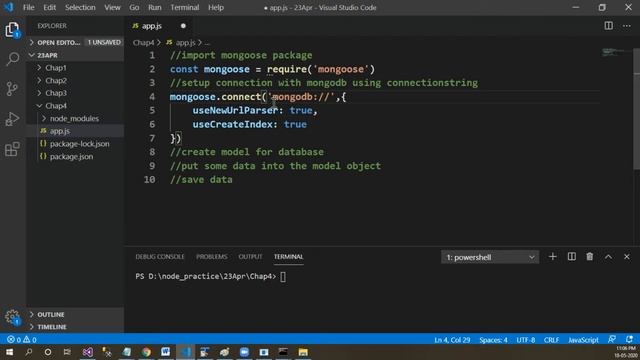Open Zoom app from taskbar
This screenshot has width=640, height=360.
(244, 352)
